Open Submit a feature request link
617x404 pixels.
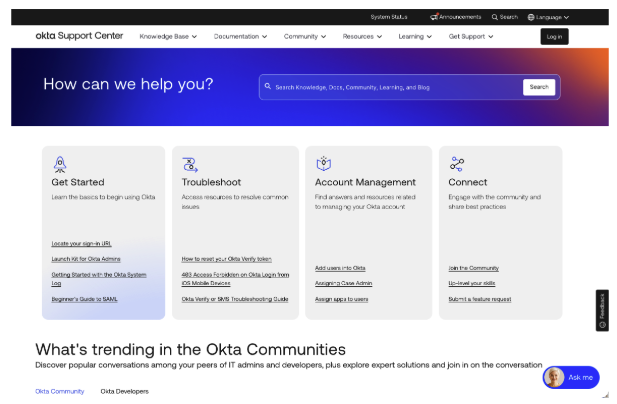(x=480, y=299)
